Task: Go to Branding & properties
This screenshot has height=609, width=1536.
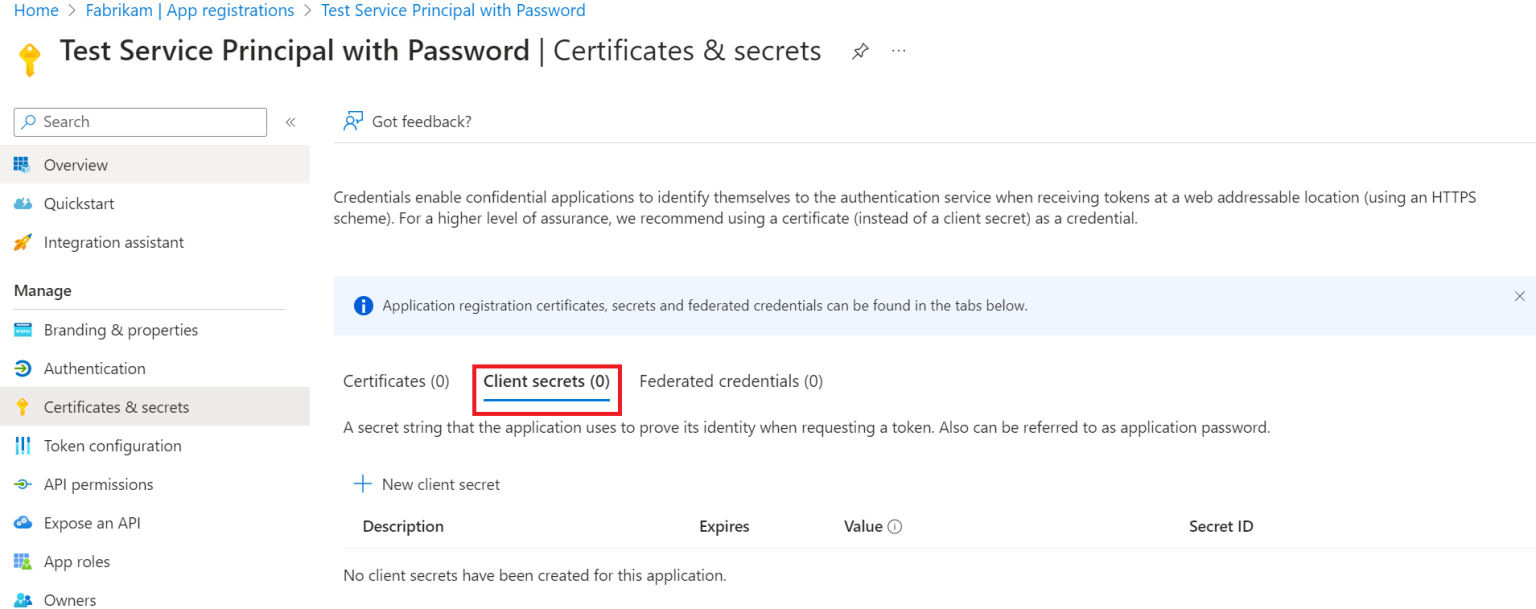Action: click(x=120, y=330)
